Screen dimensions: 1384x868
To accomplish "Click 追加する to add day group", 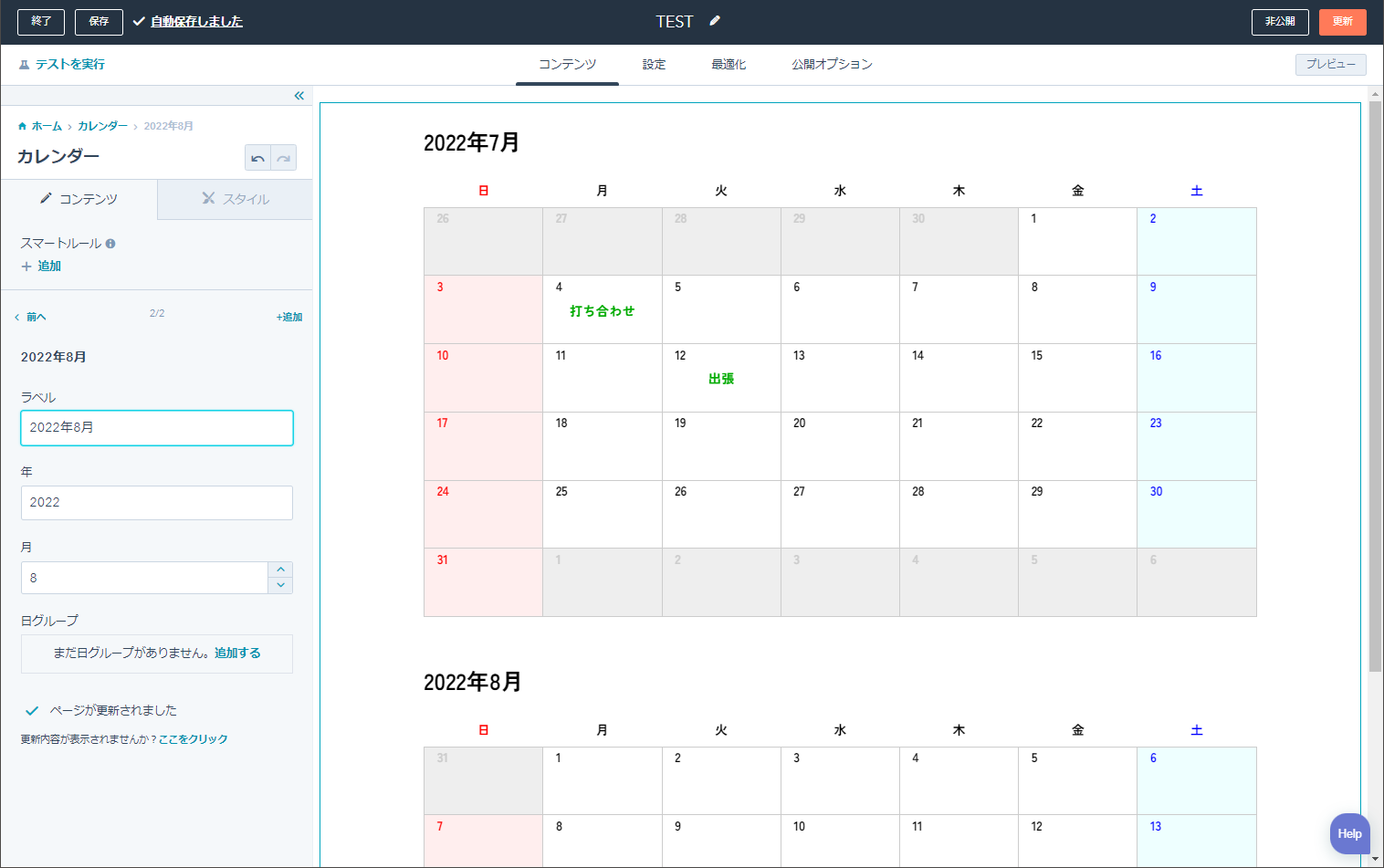I will click(237, 654).
